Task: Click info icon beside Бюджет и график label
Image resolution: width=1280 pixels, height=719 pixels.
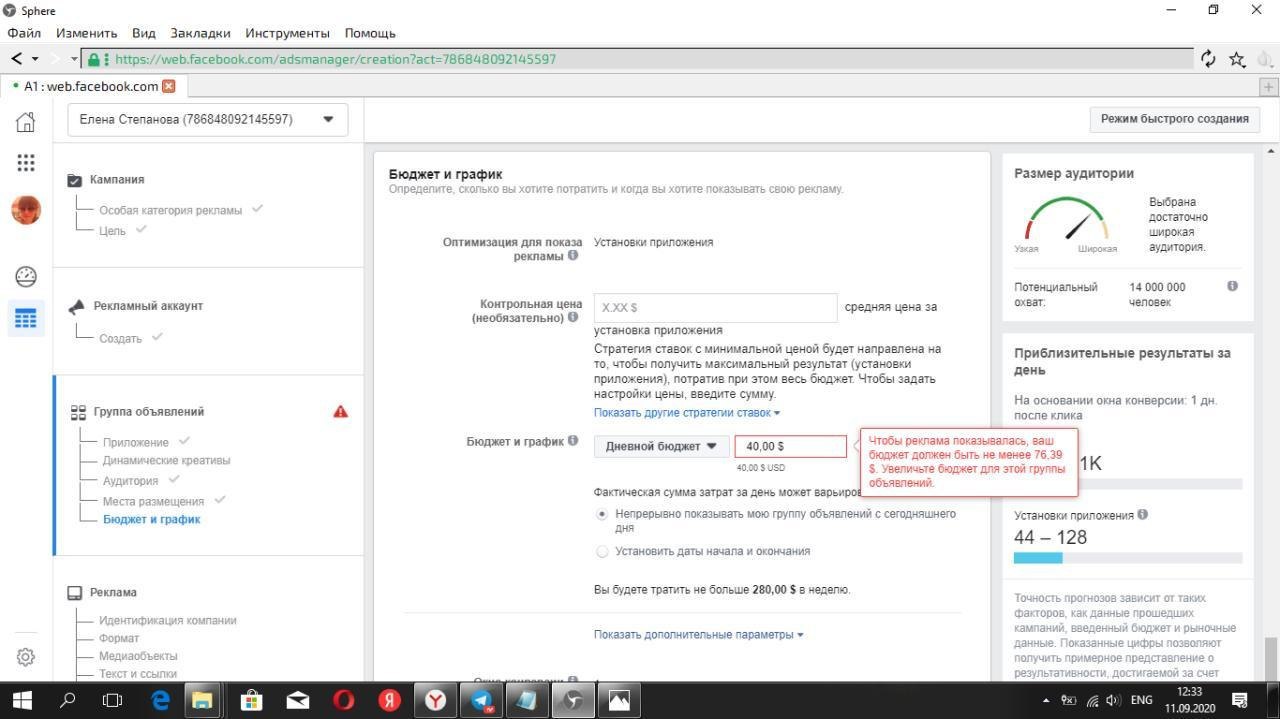Action: [573, 440]
